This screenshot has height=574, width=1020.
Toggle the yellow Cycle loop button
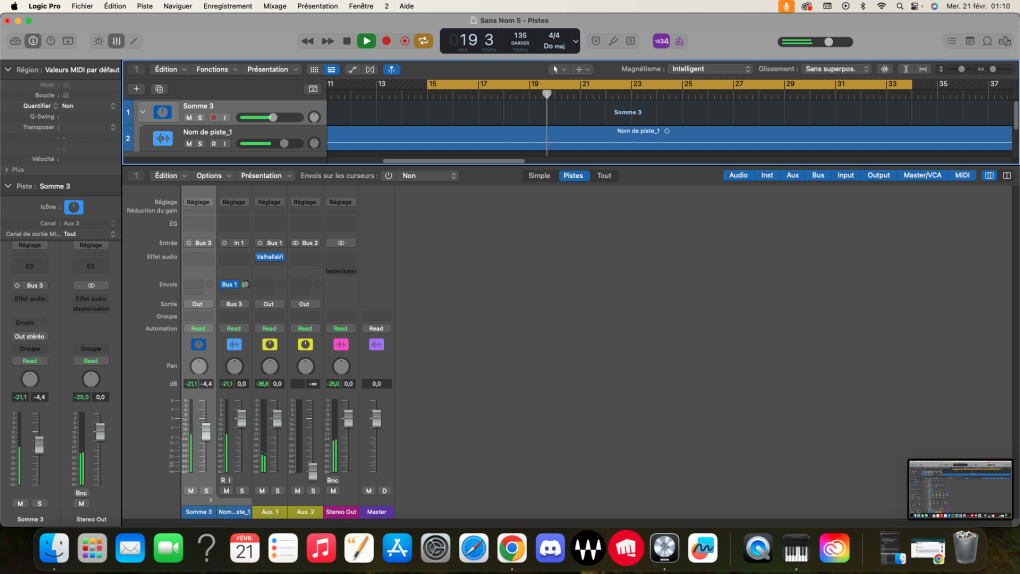coord(424,41)
